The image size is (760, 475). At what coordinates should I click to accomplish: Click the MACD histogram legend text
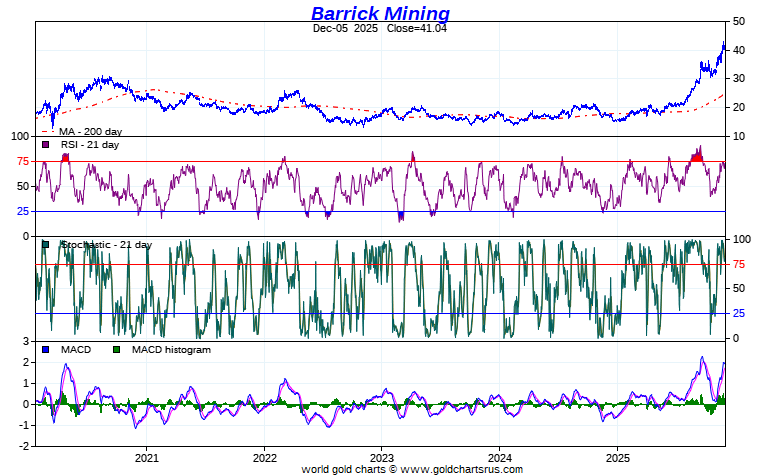[171, 349]
